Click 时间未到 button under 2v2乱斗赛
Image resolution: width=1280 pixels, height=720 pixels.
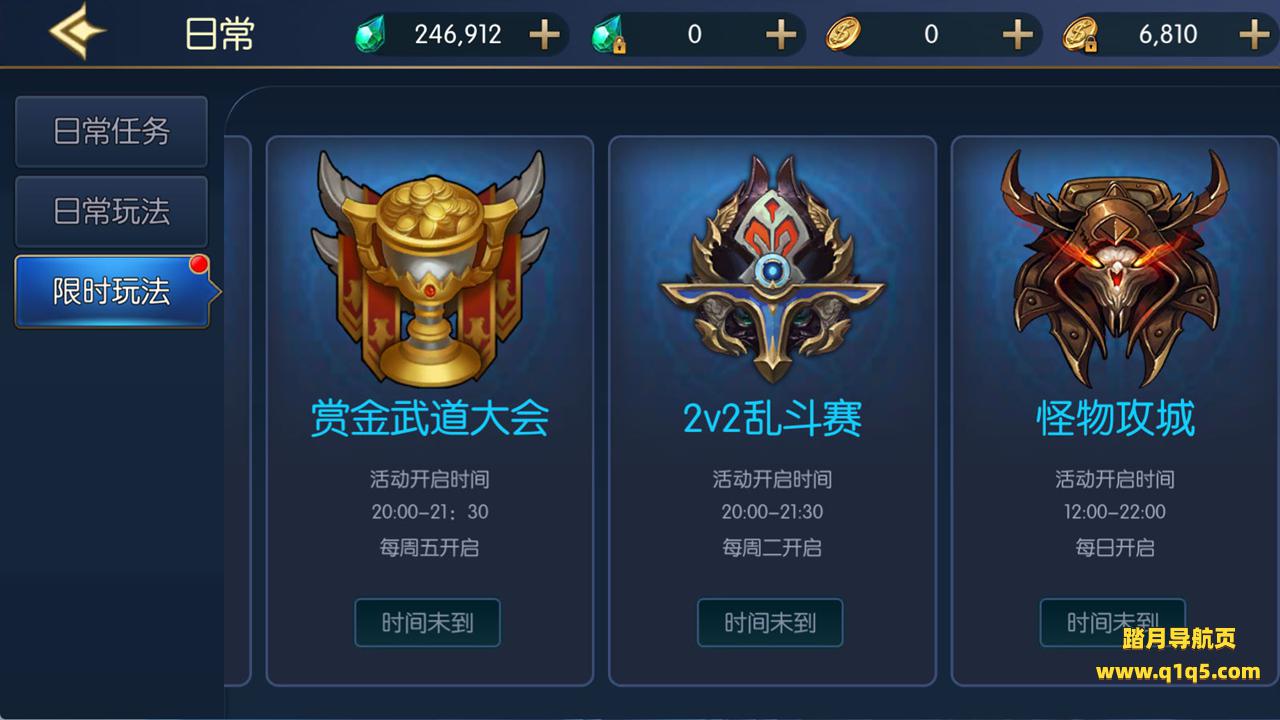(x=770, y=623)
